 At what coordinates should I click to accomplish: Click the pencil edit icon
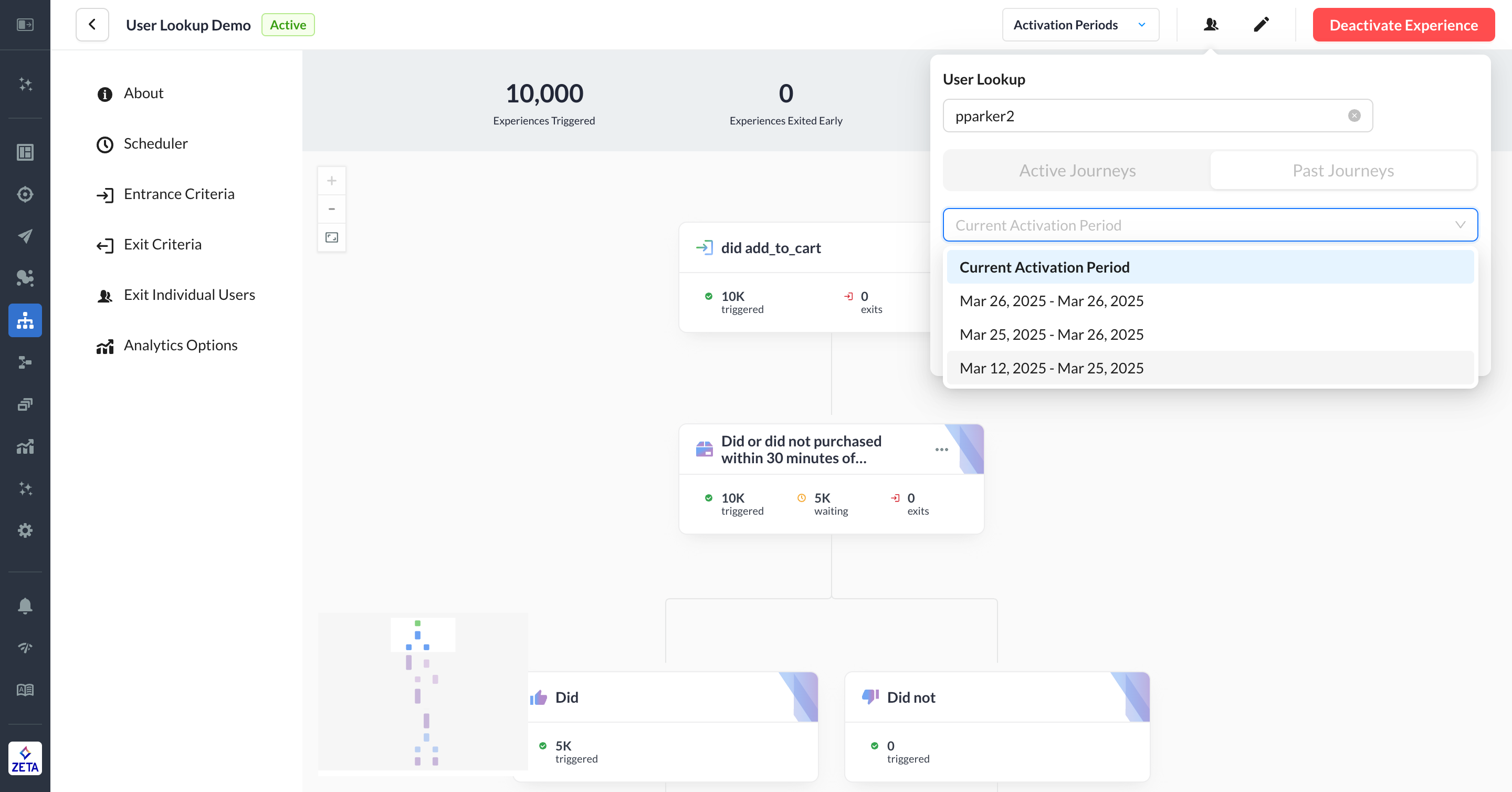click(1261, 25)
